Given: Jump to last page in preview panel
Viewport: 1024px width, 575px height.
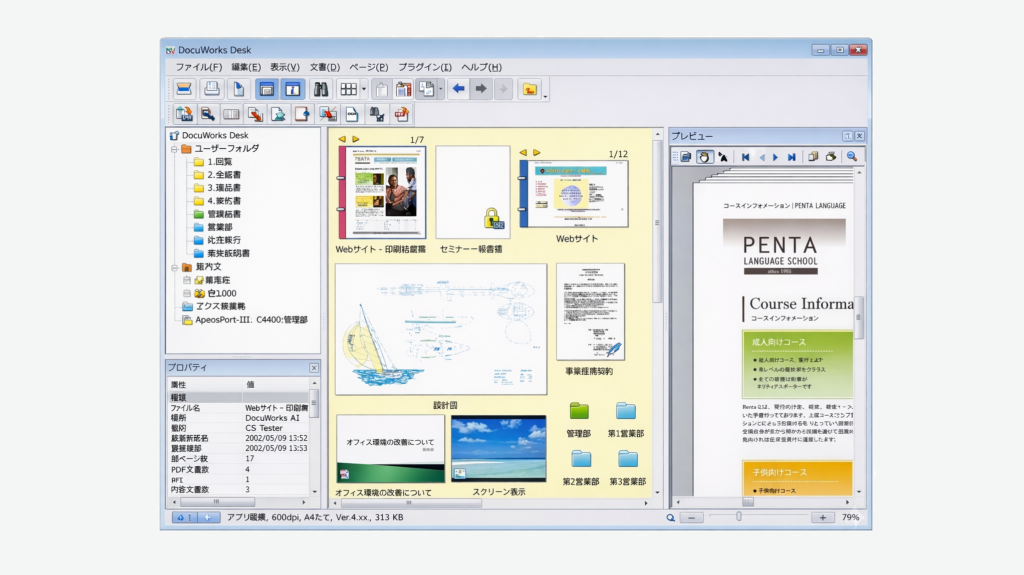Looking at the screenshot, I should click(x=791, y=157).
